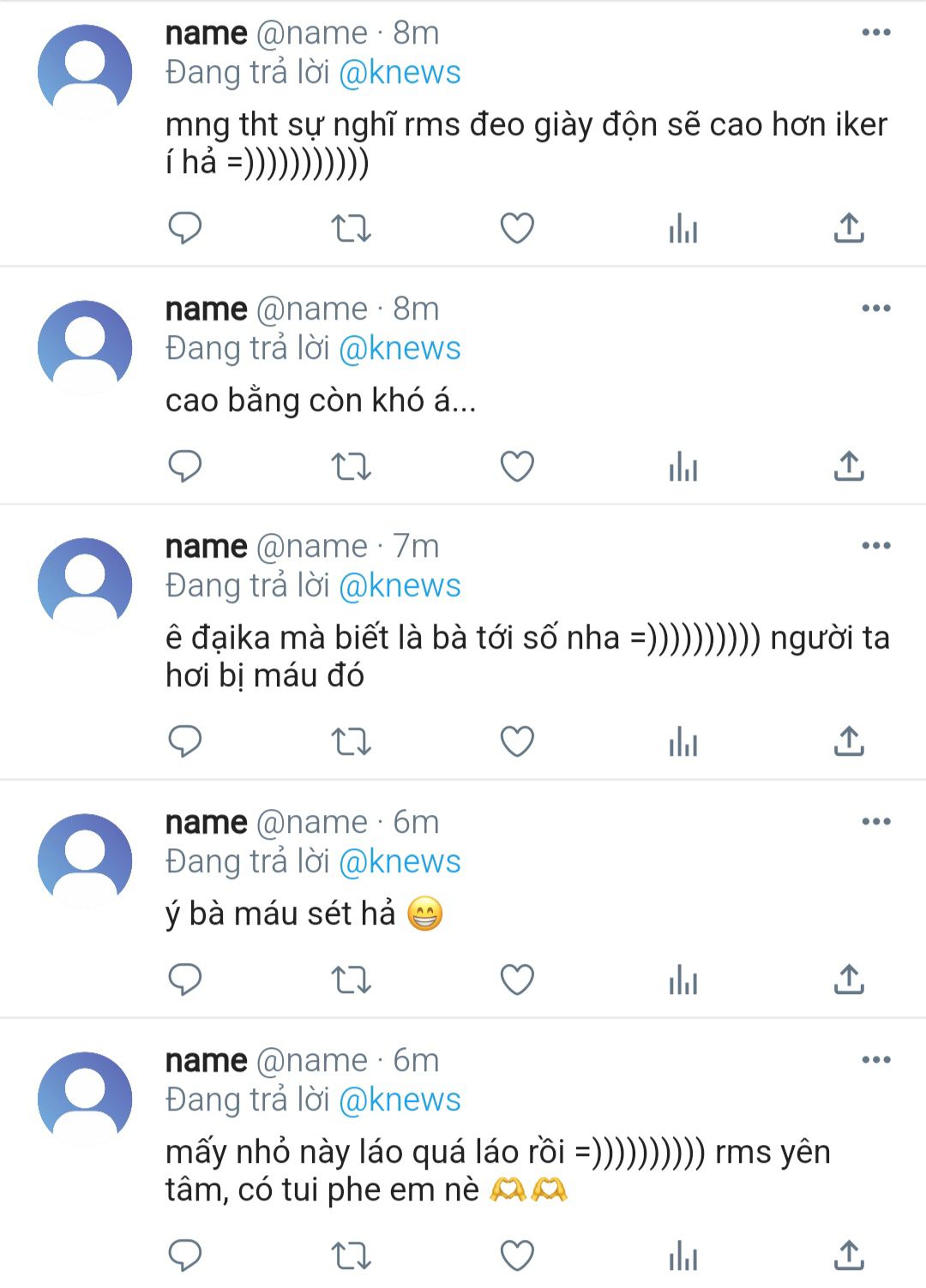This screenshot has width=926, height=1288.
Task: Open @knews link in the first tweet
Action: pos(400,73)
